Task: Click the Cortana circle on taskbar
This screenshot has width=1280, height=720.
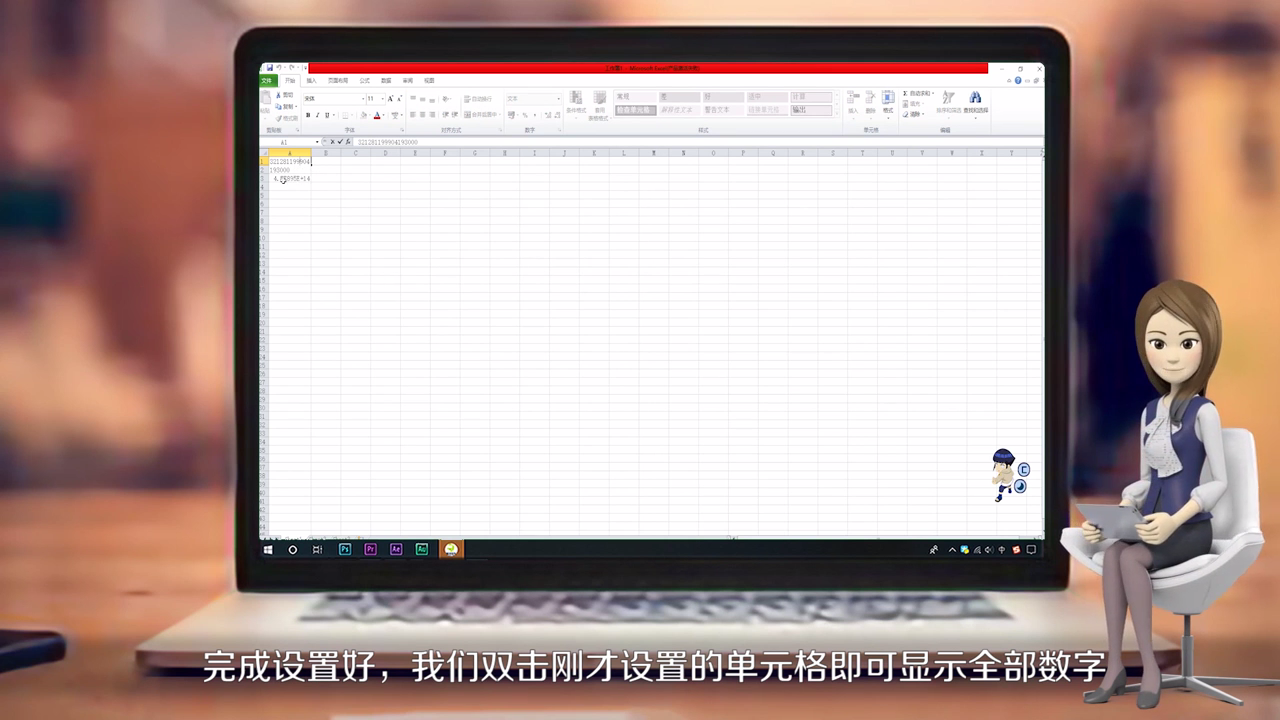Action: coord(293,549)
